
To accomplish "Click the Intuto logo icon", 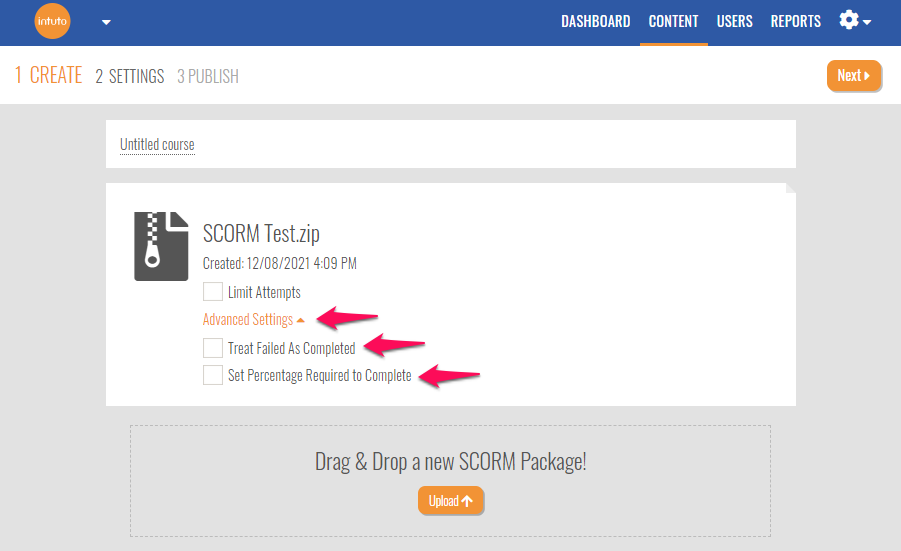I will 53,21.
